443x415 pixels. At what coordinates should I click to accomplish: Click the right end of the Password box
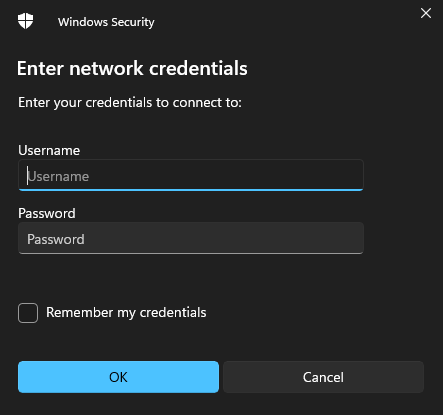pos(353,238)
